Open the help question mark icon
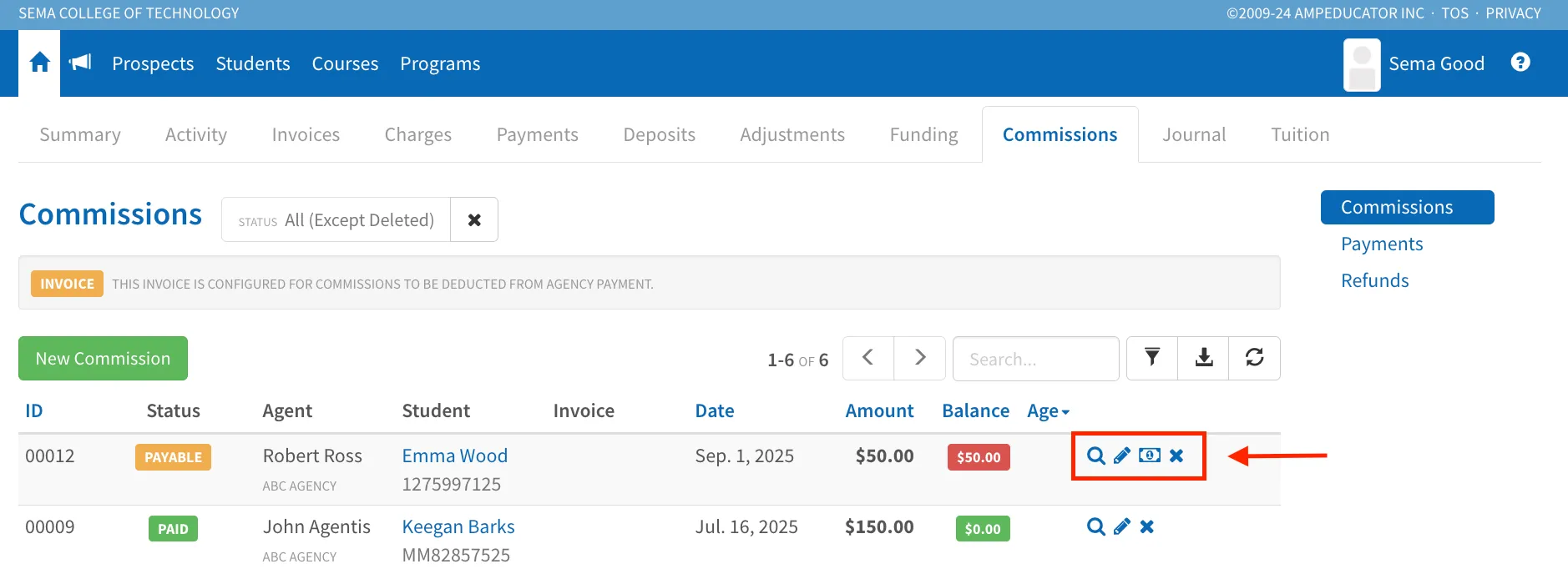Image resolution: width=1568 pixels, height=574 pixels. (1520, 63)
